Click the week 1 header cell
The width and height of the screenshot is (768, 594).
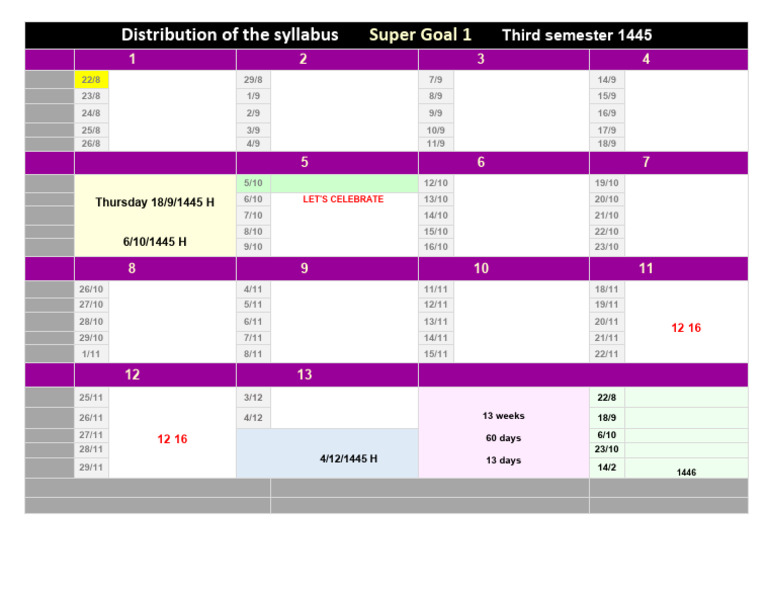(155, 59)
